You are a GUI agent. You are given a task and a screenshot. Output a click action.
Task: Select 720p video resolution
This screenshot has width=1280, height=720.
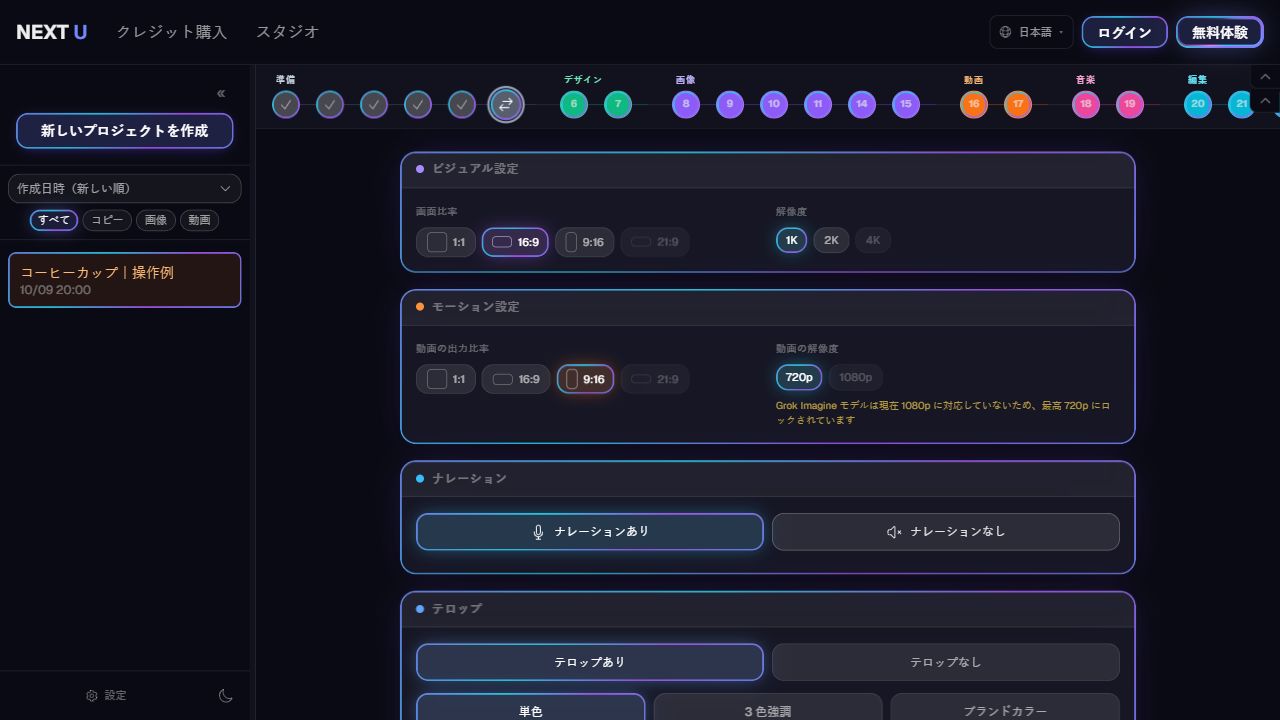[799, 377]
